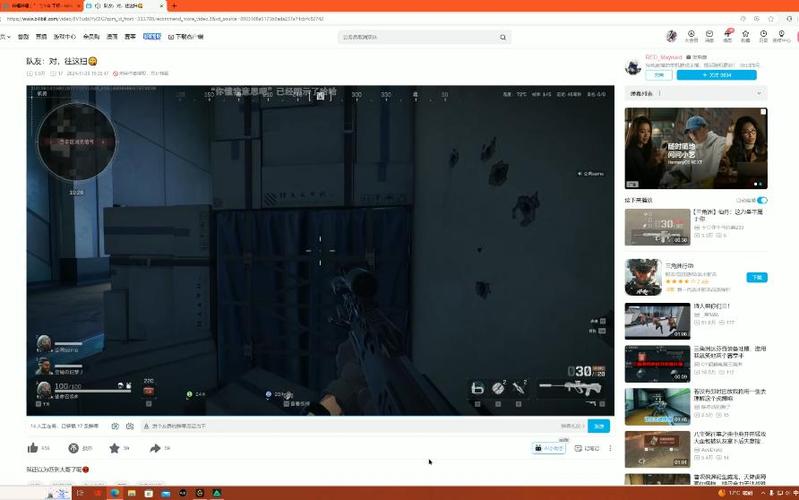Open the green triangle app in taskbar

click(217, 493)
